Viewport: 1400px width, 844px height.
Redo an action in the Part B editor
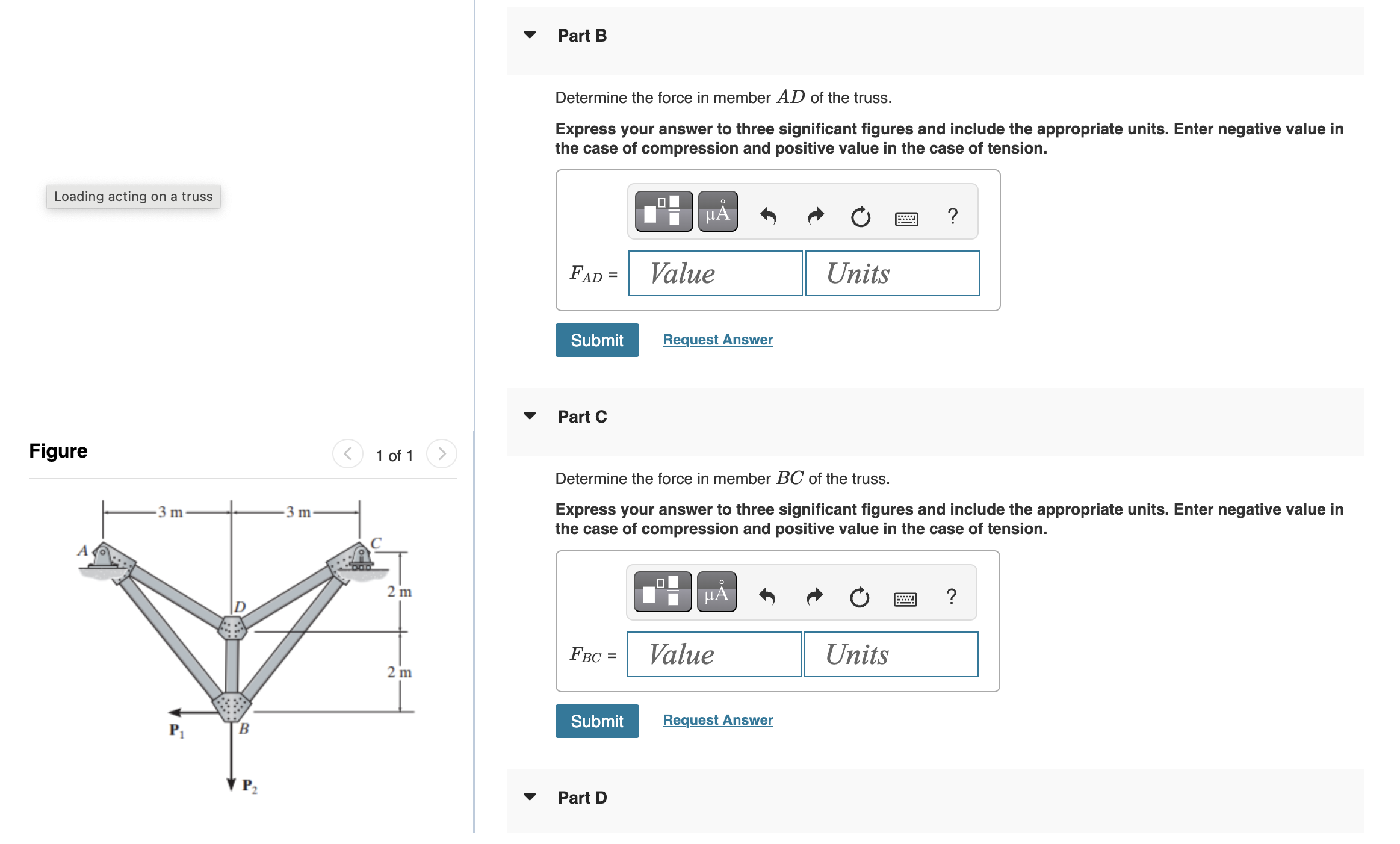[815, 216]
